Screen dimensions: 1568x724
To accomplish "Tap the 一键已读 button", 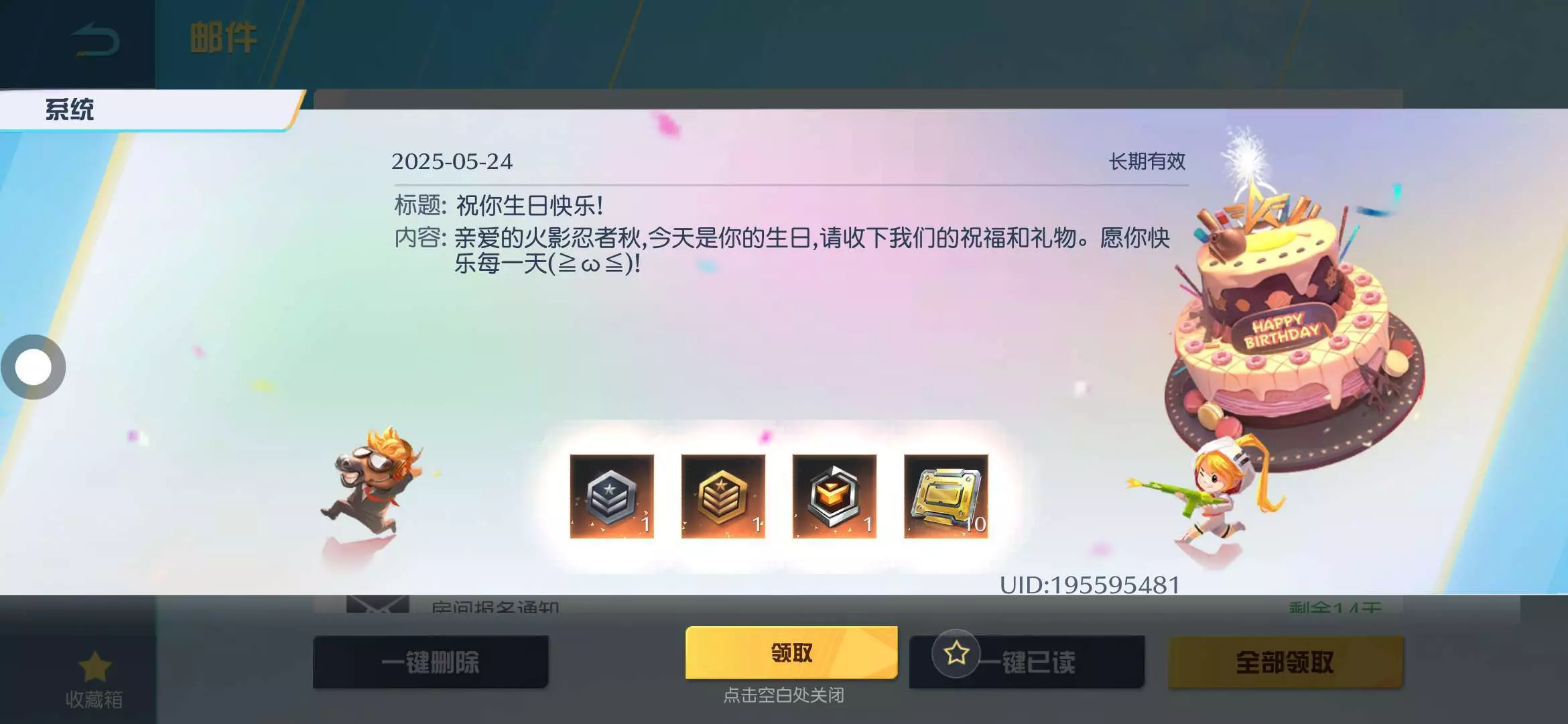I will click(x=1027, y=662).
